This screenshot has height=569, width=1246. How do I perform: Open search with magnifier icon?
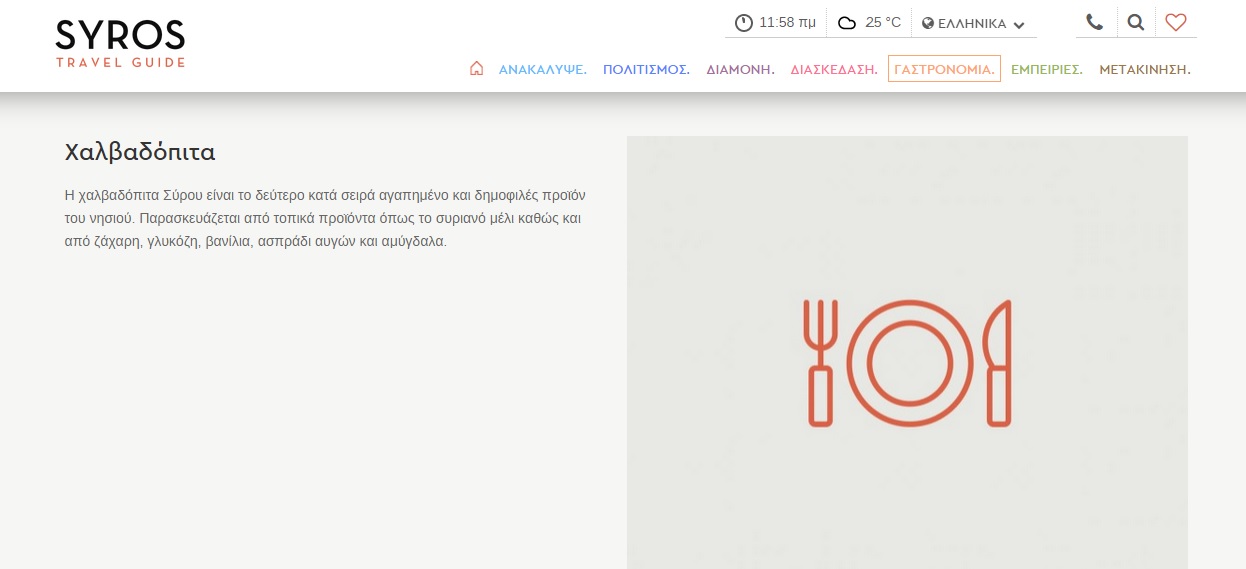[1135, 22]
